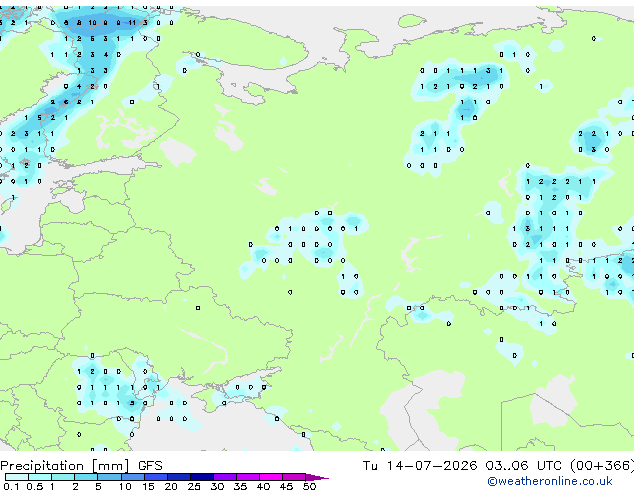Select the Precipitation [mm] GFS title text
The height and width of the screenshot is (490, 634).
coord(81,466)
